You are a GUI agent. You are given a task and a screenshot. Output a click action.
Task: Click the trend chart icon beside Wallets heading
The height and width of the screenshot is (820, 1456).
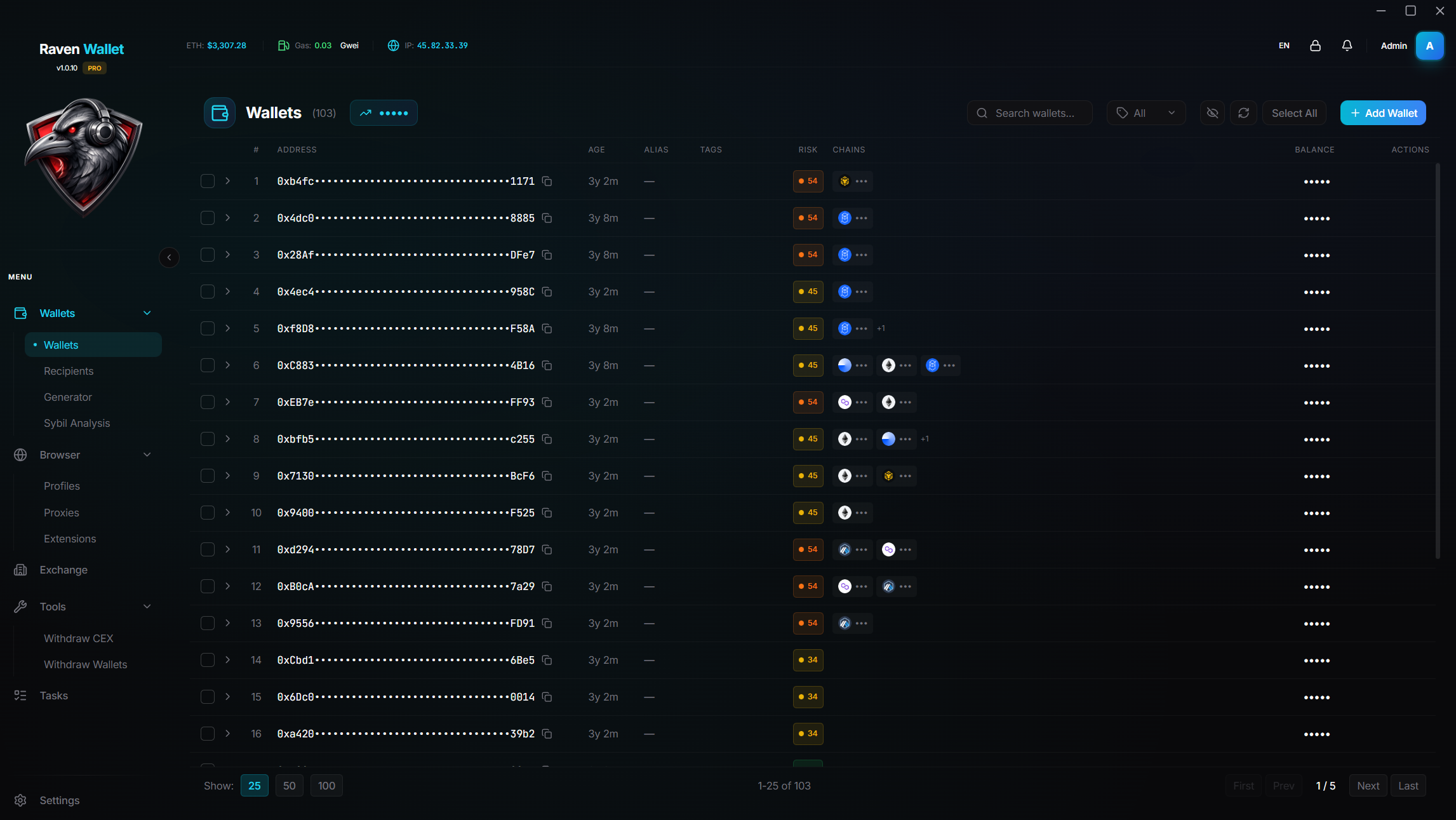[366, 112]
